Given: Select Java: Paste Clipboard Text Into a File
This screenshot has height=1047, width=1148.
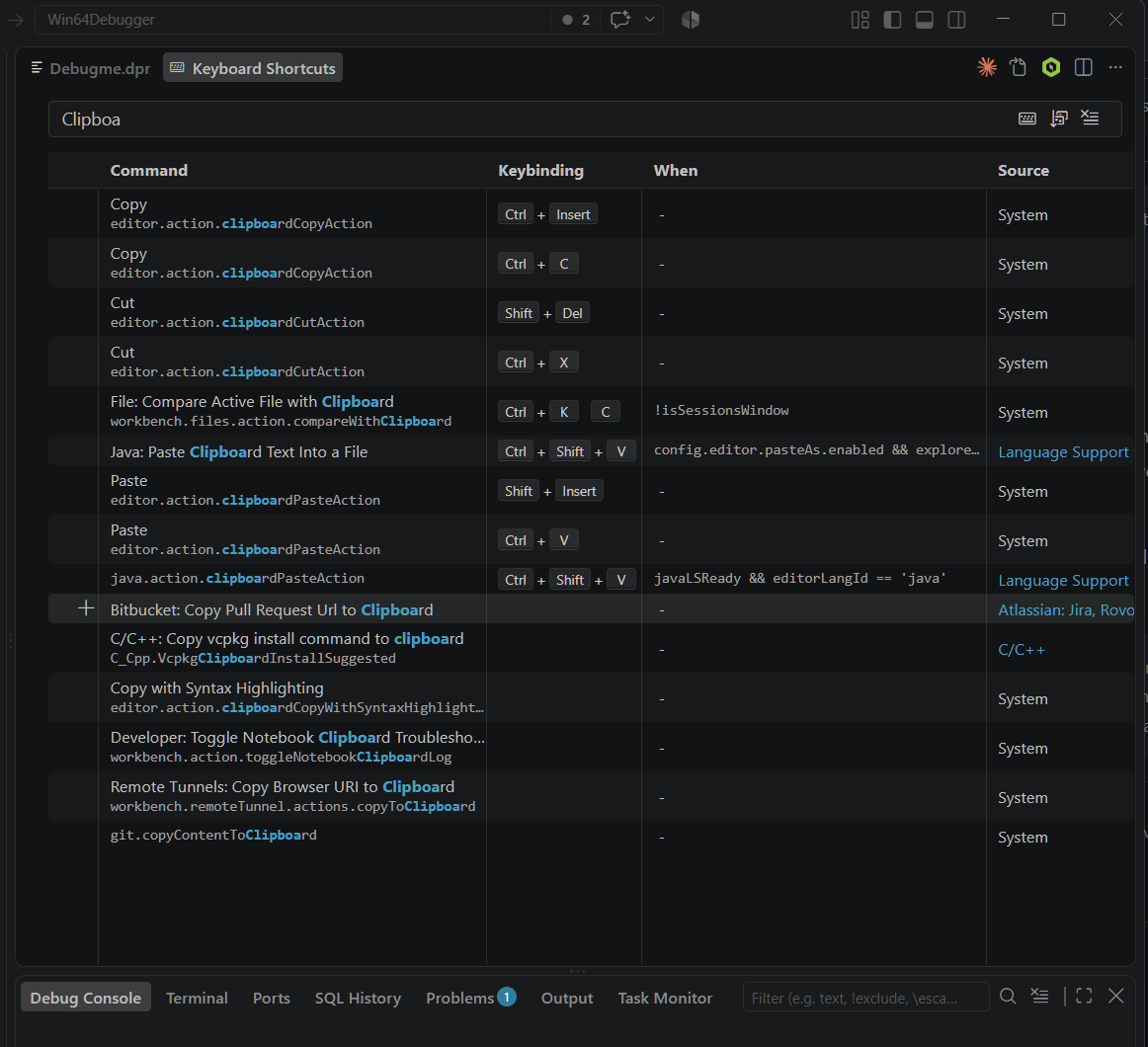Looking at the screenshot, I should (x=591, y=451).
